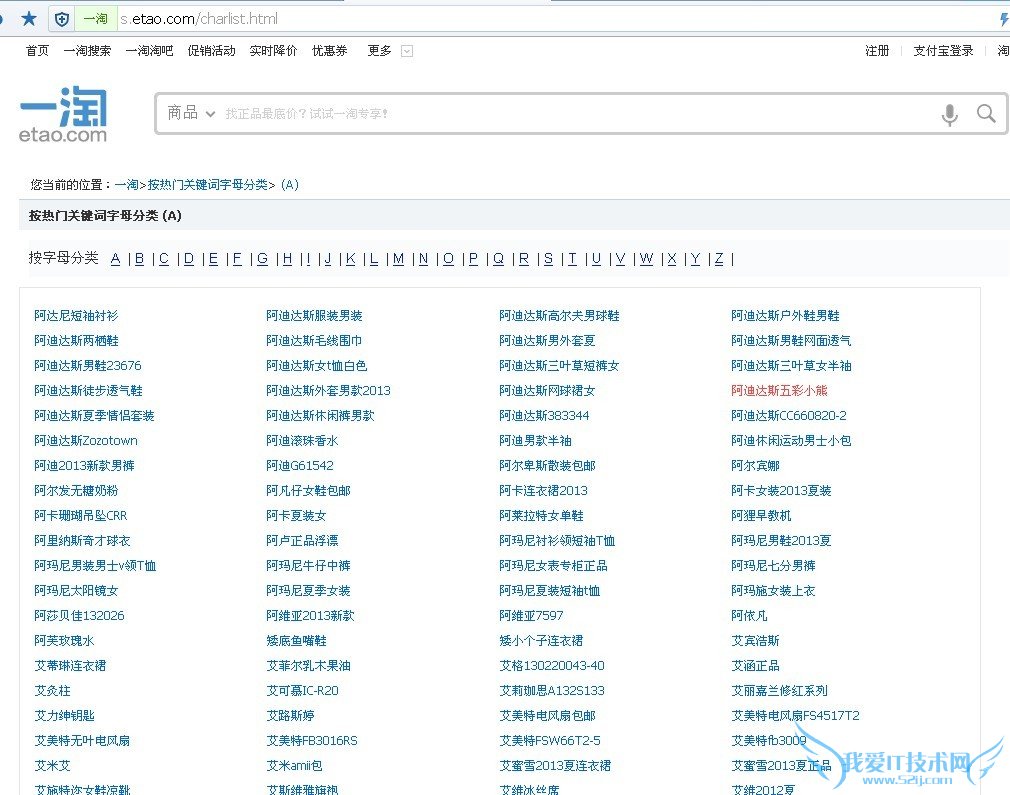Open the 实时降价 nav item
Viewport: 1010px width, 795px height.
(x=273, y=50)
